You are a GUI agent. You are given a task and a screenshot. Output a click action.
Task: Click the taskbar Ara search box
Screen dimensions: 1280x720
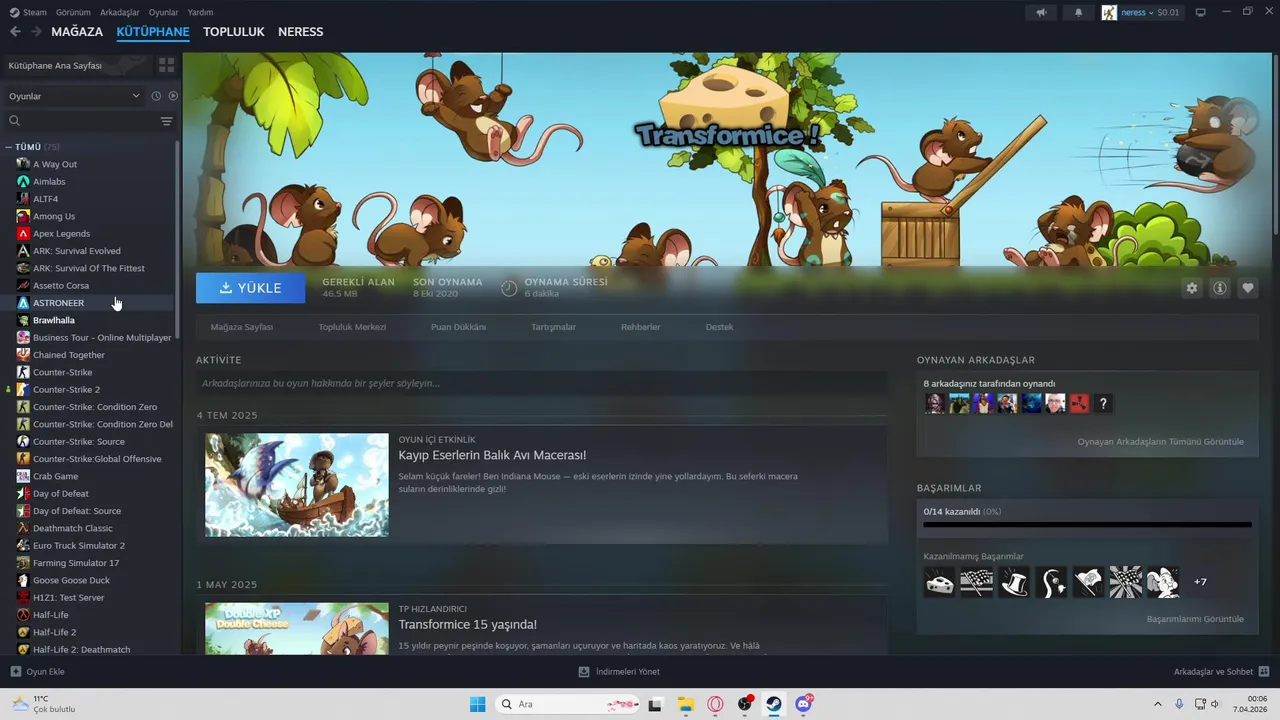[567, 704]
